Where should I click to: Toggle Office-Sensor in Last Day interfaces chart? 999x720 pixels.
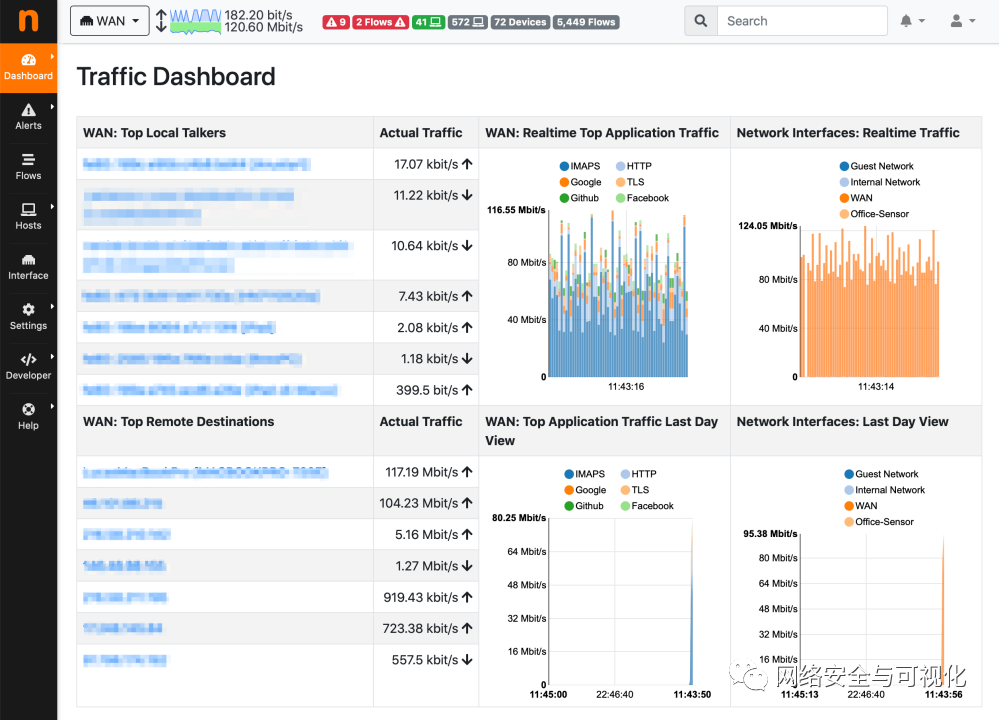coord(879,522)
